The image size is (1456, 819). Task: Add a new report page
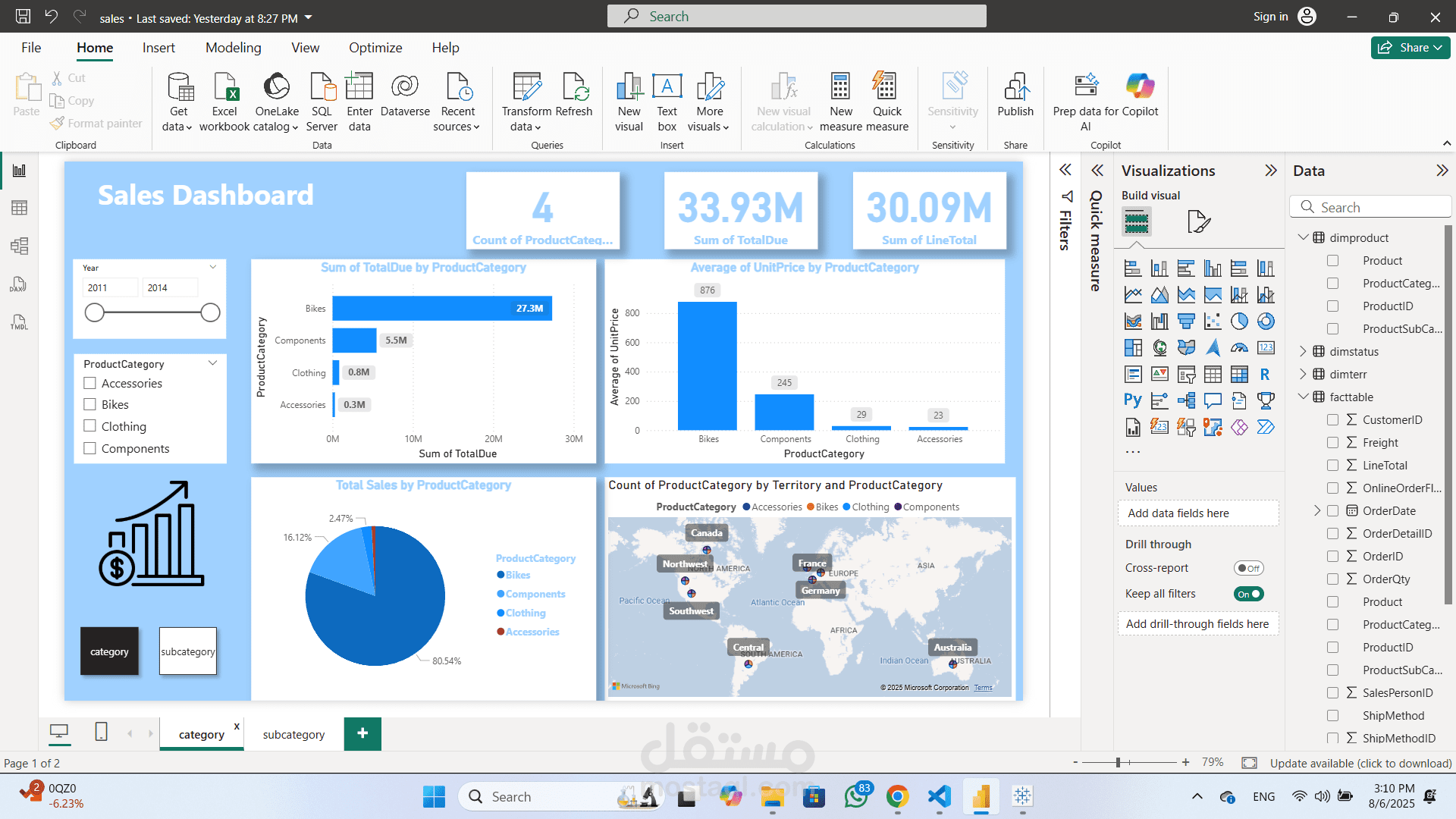tap(362, 733)
